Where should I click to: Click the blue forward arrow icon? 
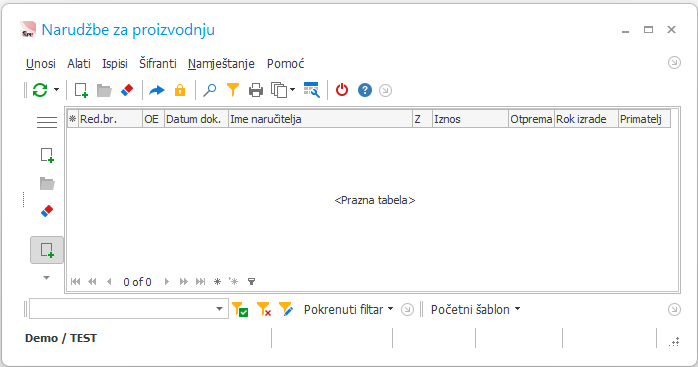pyautogui.click(x=157, y=90)
